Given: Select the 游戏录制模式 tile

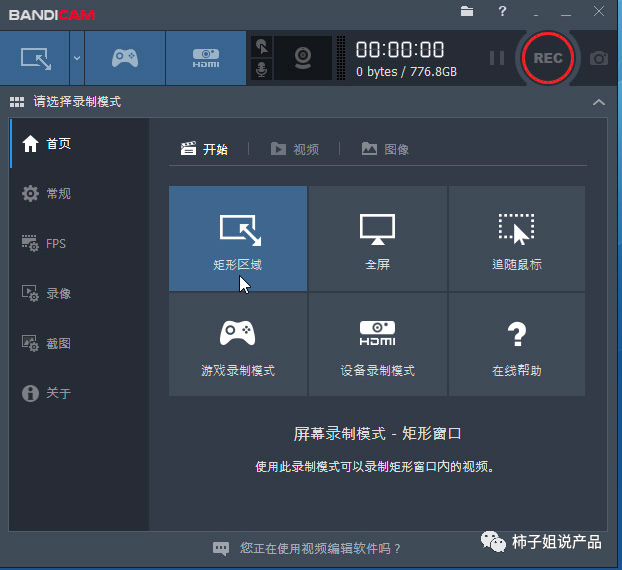Looking at the screenshot, I should pyautogui.click(x=238, y=344).
